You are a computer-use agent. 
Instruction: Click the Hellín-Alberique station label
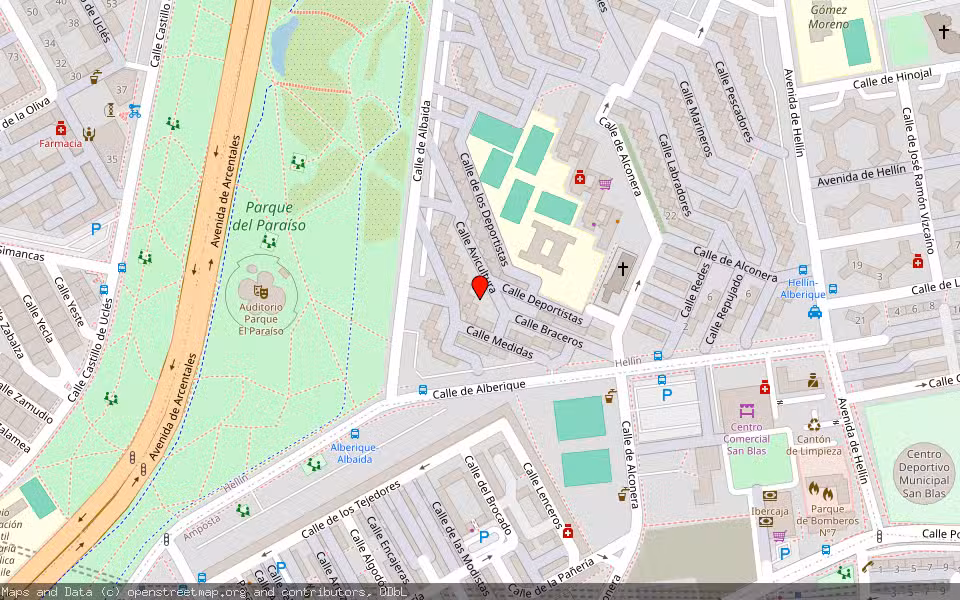tap(804, 288)
